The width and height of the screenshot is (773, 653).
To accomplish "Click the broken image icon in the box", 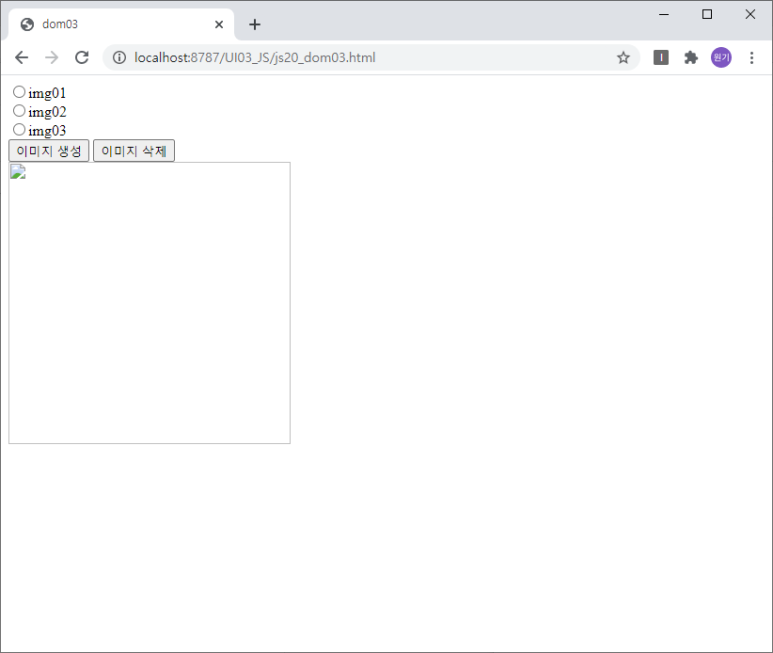I will tap(18, 172).
